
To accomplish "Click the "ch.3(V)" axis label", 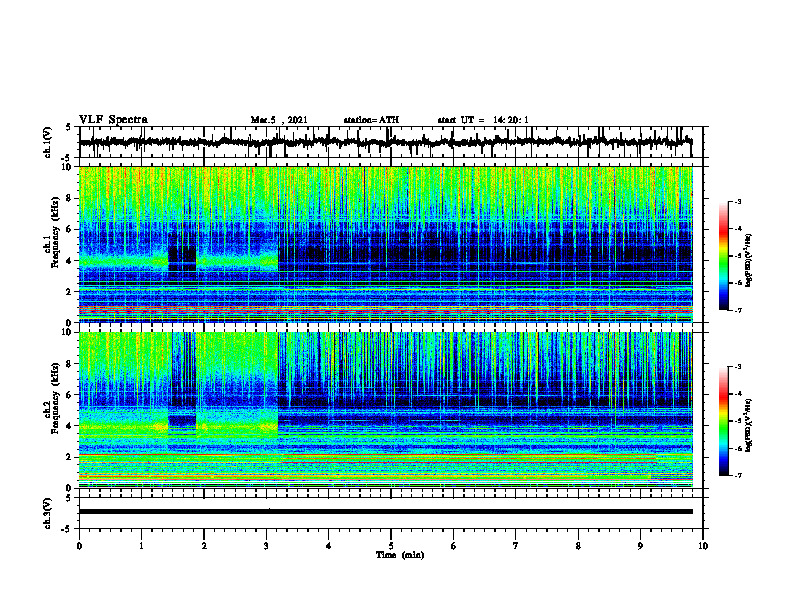I will (x=48, y=513).
